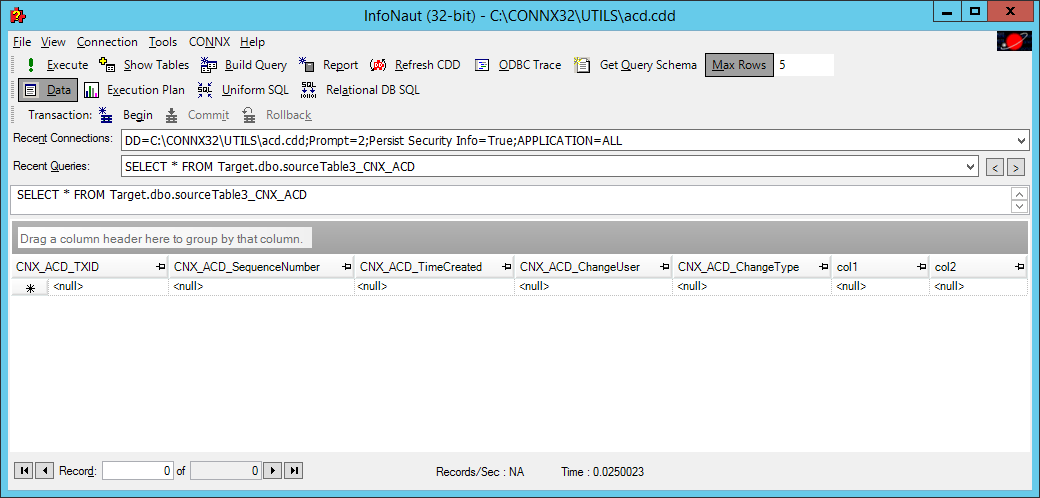Pin the CNX_ACD_ChangeUser column

pyautogui.click(x=665, y=267)
